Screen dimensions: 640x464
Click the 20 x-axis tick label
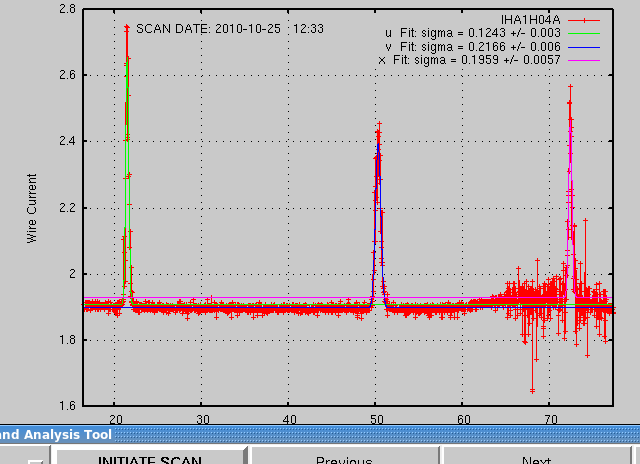(x=116, y=419)
